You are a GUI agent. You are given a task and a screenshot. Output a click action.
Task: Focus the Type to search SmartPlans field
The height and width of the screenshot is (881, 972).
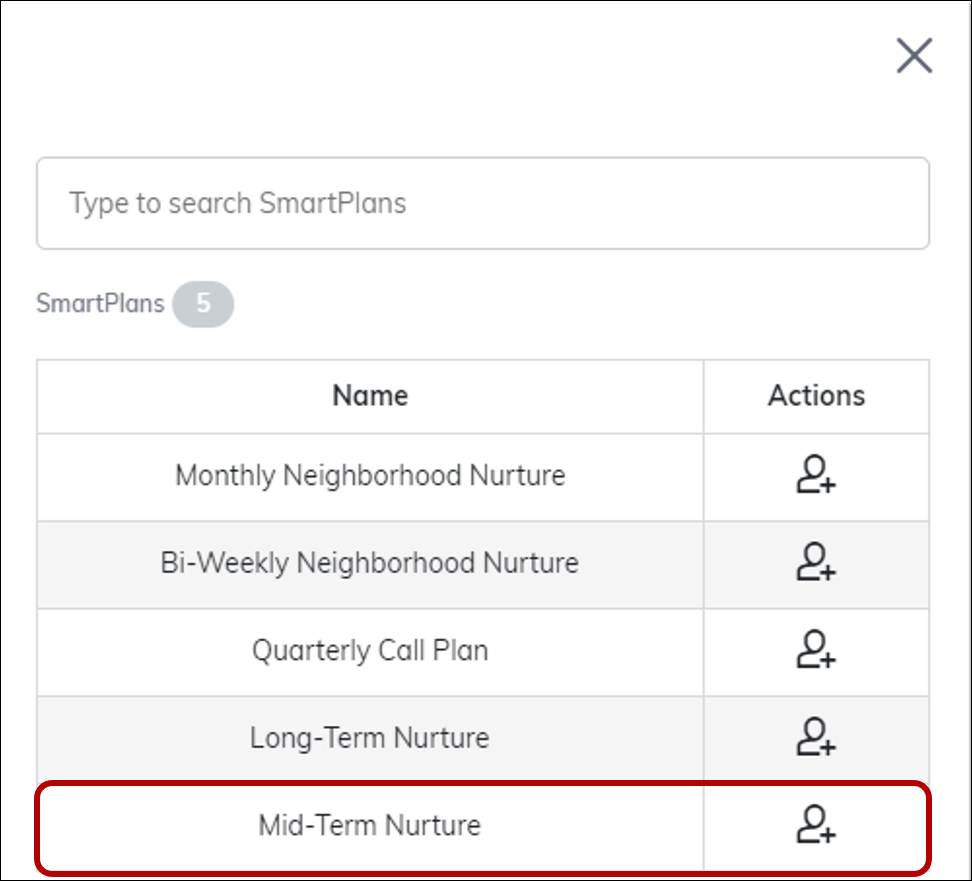point(483,203)
